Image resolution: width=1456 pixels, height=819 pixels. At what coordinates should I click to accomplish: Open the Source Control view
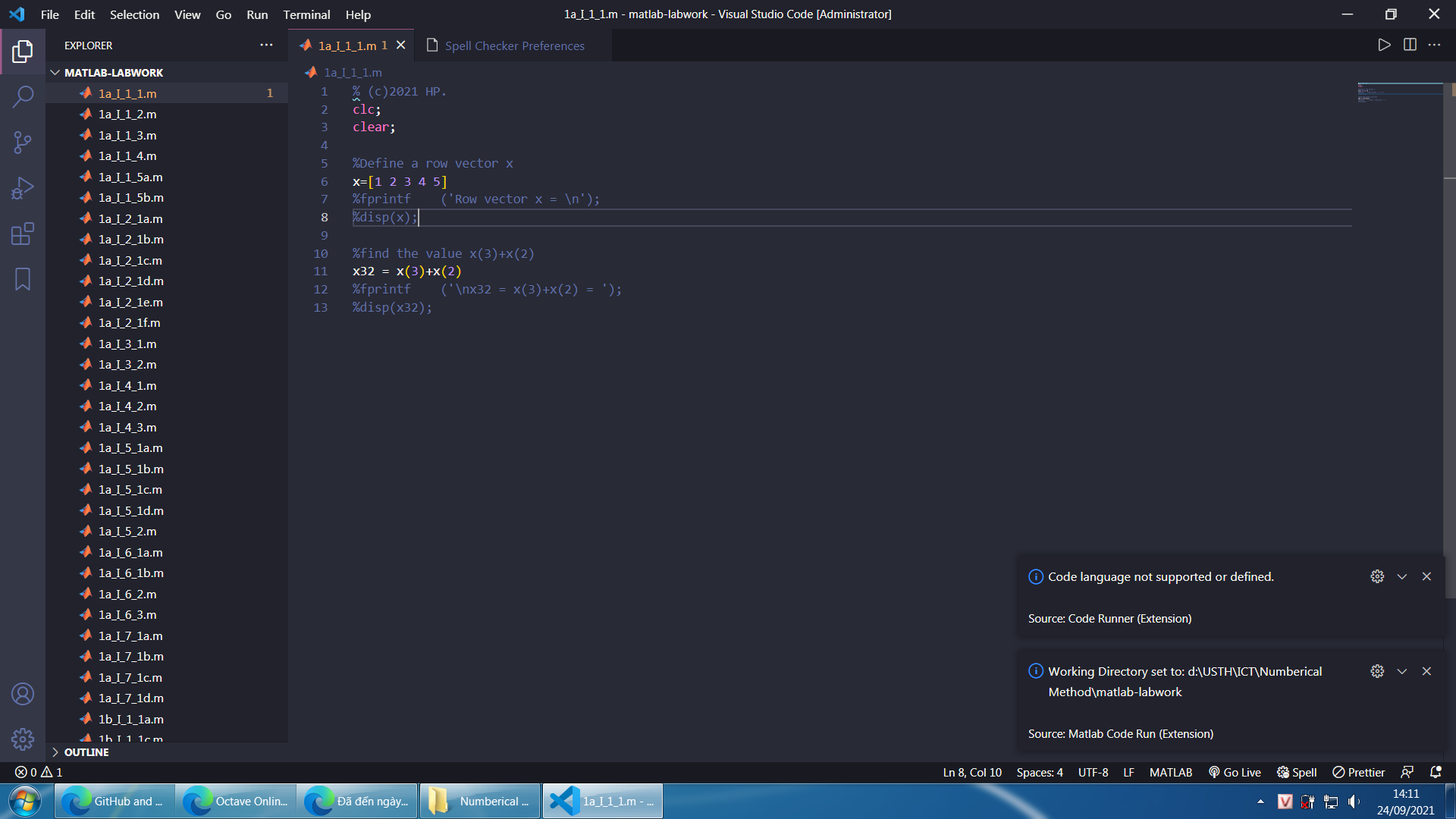[x=23, y=142]
